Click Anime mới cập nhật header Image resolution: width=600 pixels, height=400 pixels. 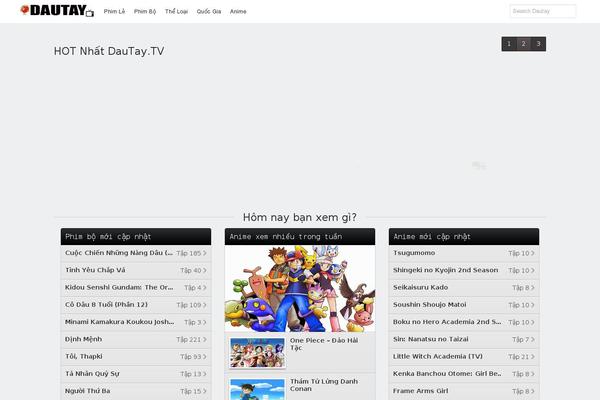[464, 237]
